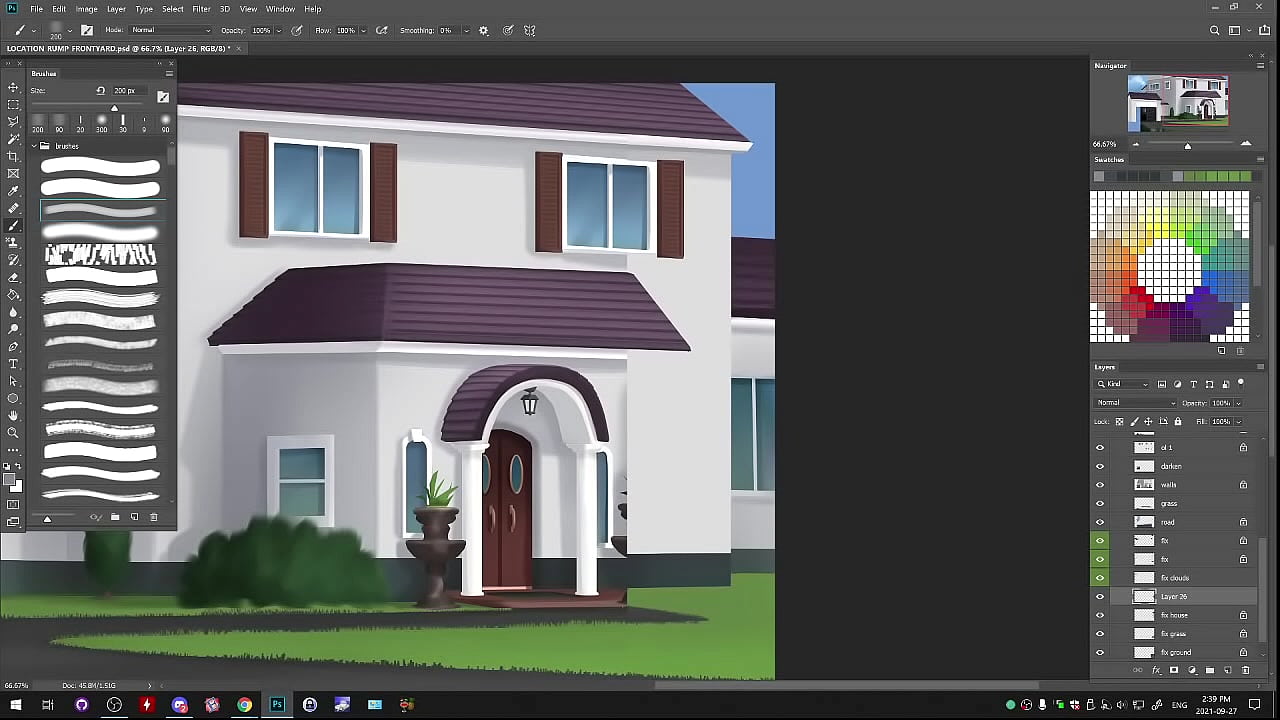Open the brush Mode dropdown
This screenshot has width=1280, height=720.
coord(171,31)
